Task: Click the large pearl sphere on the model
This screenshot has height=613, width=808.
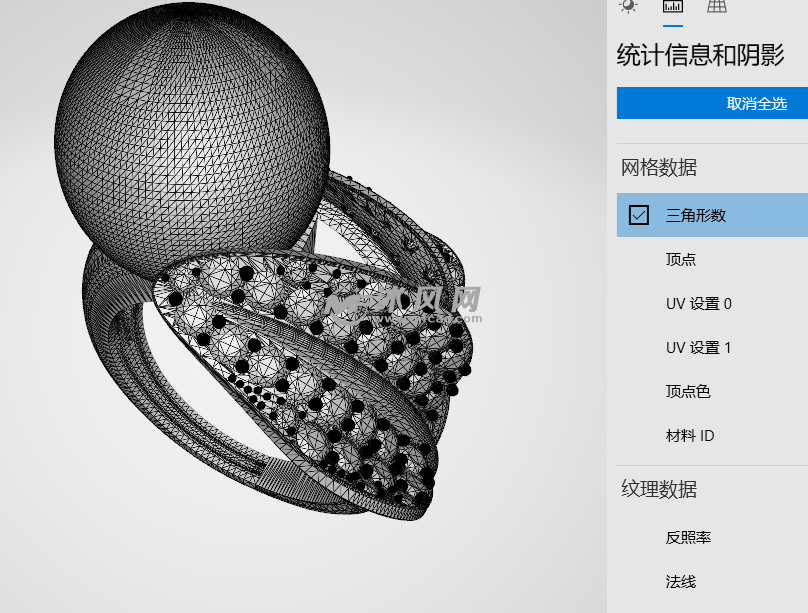Action: pos(190,130)
